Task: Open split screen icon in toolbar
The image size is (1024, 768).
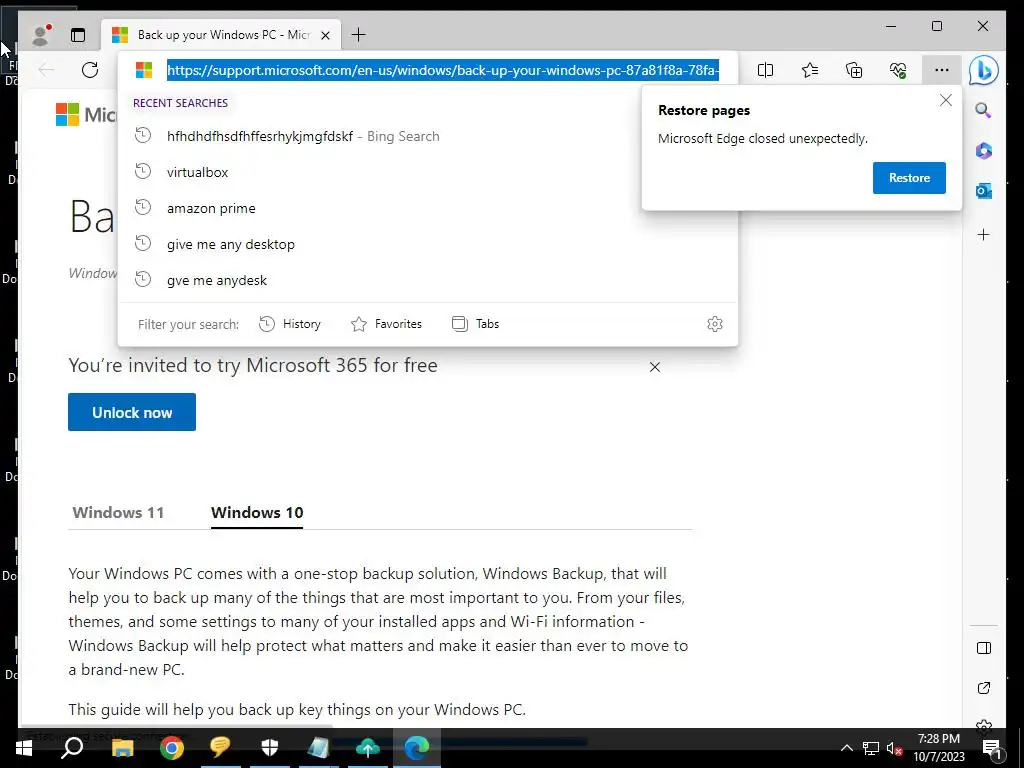Action: [x=765, y=70]
